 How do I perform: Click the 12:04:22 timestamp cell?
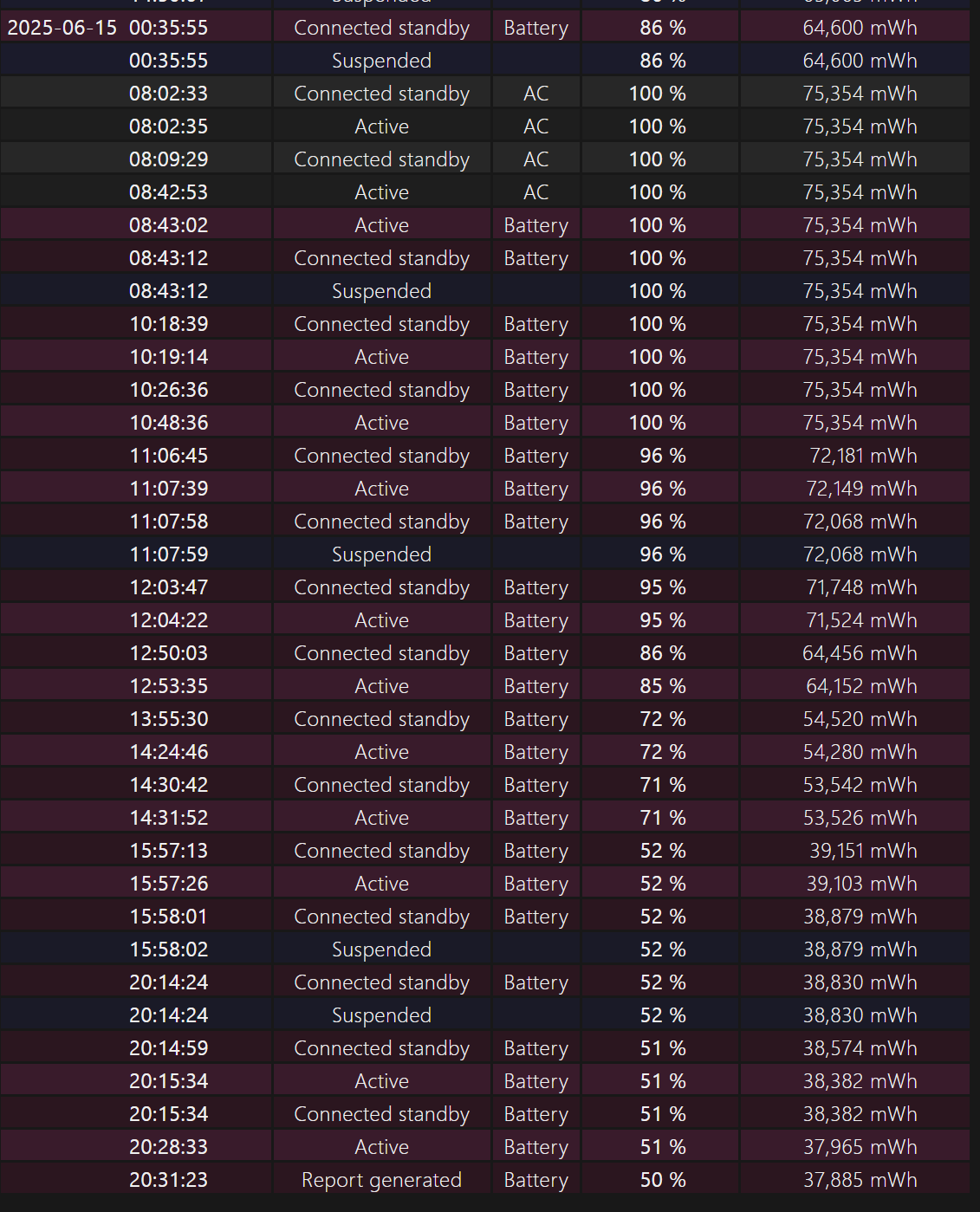click(x=168, y=620)
